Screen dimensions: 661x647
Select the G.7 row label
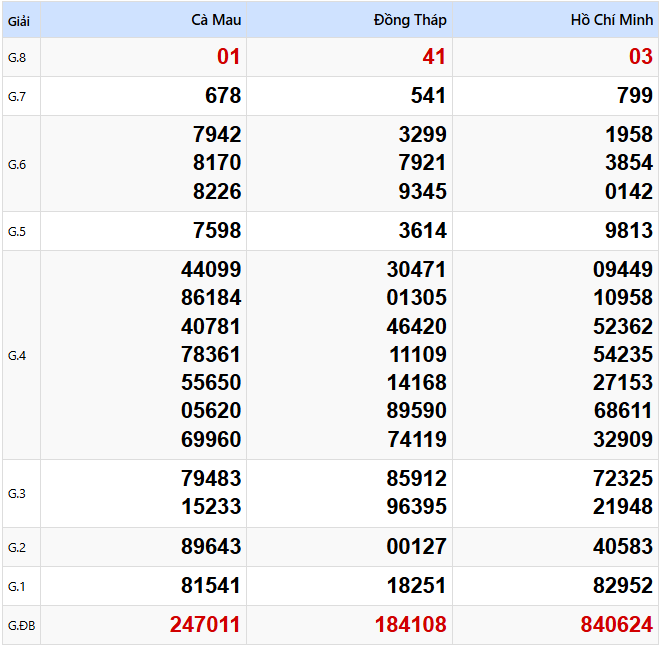(x=17, y=97)
